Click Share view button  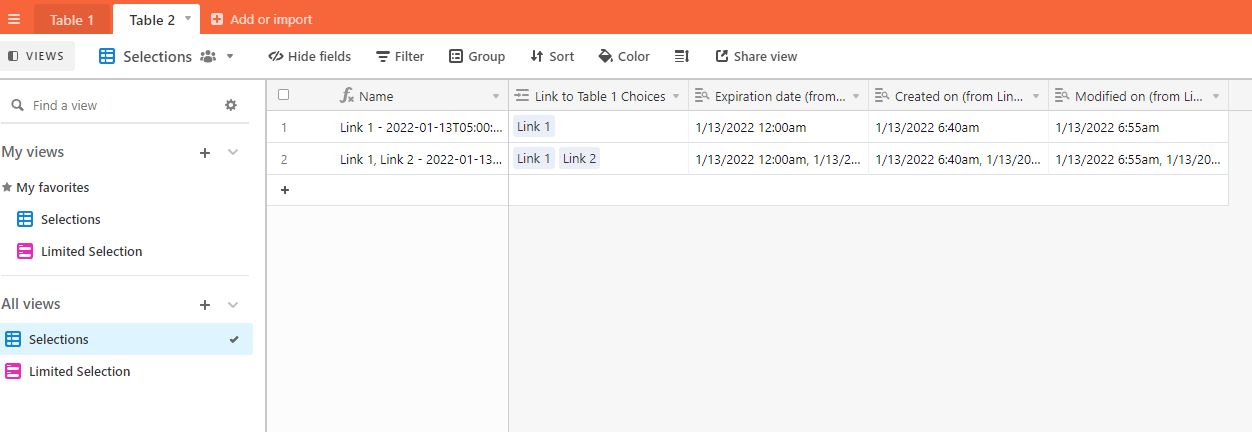(x=756, y=56)
